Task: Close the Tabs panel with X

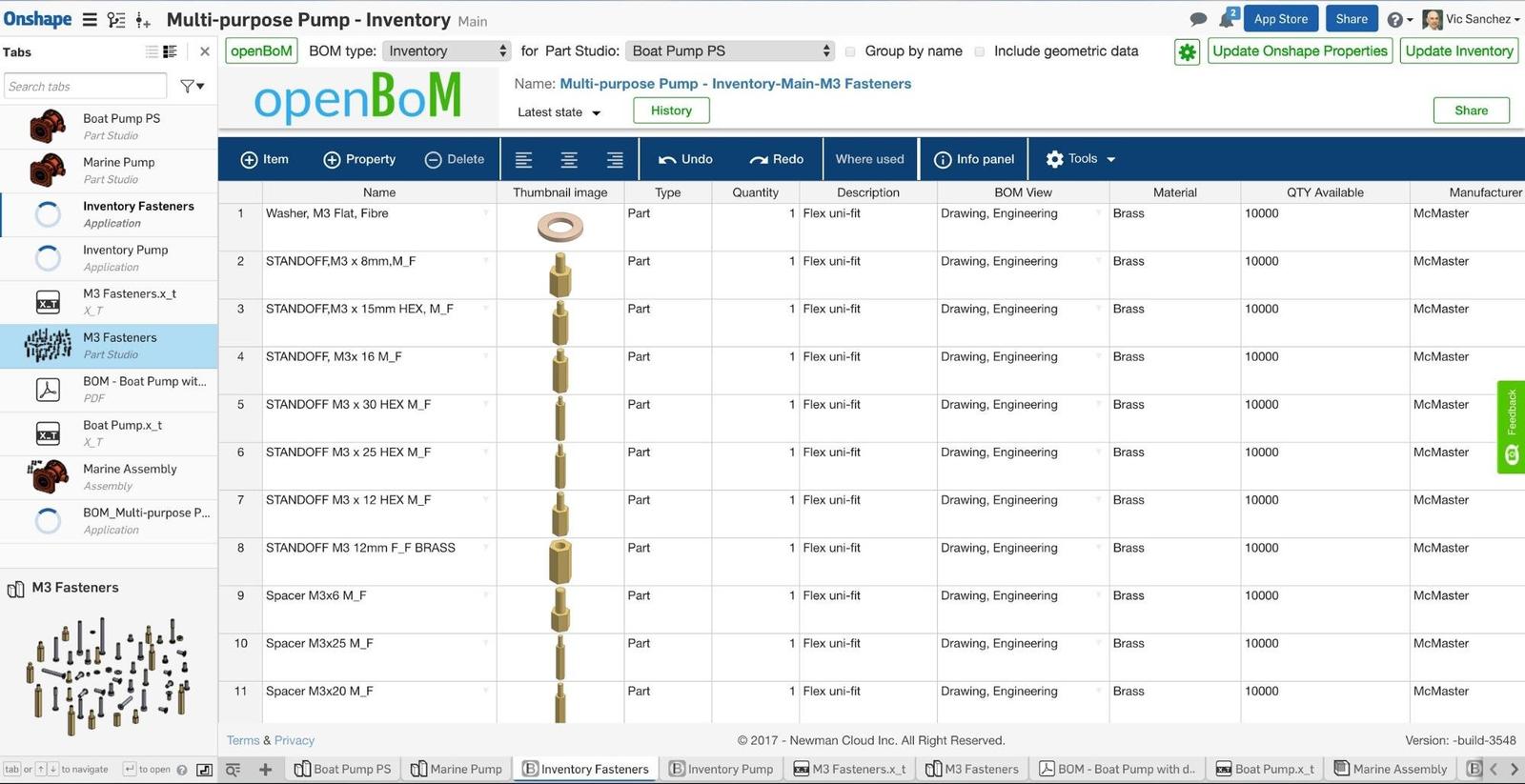Action: point(204,51)
